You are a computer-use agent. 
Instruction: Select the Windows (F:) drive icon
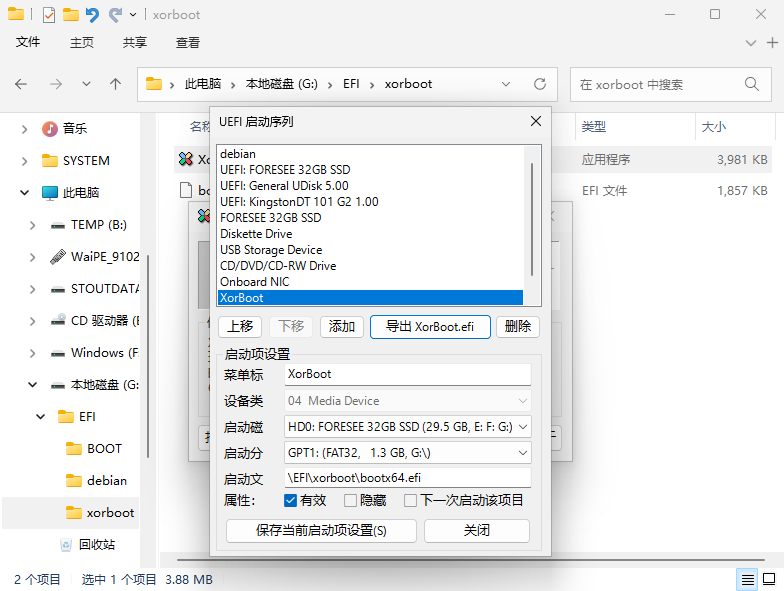pyautogui.click(x=58, y=354)
